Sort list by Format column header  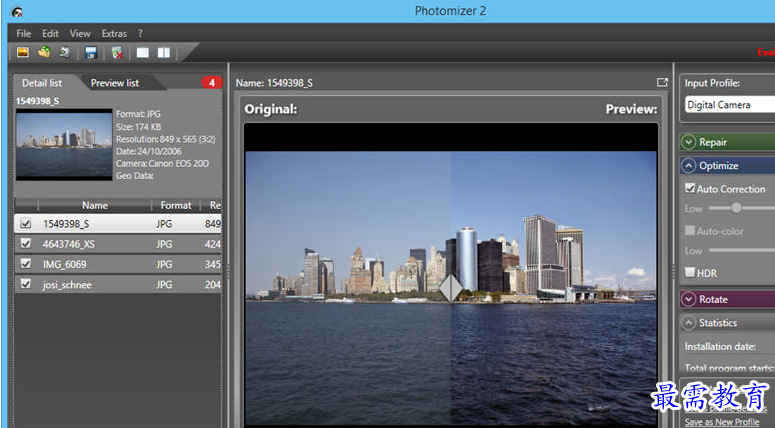click(175, 205)
